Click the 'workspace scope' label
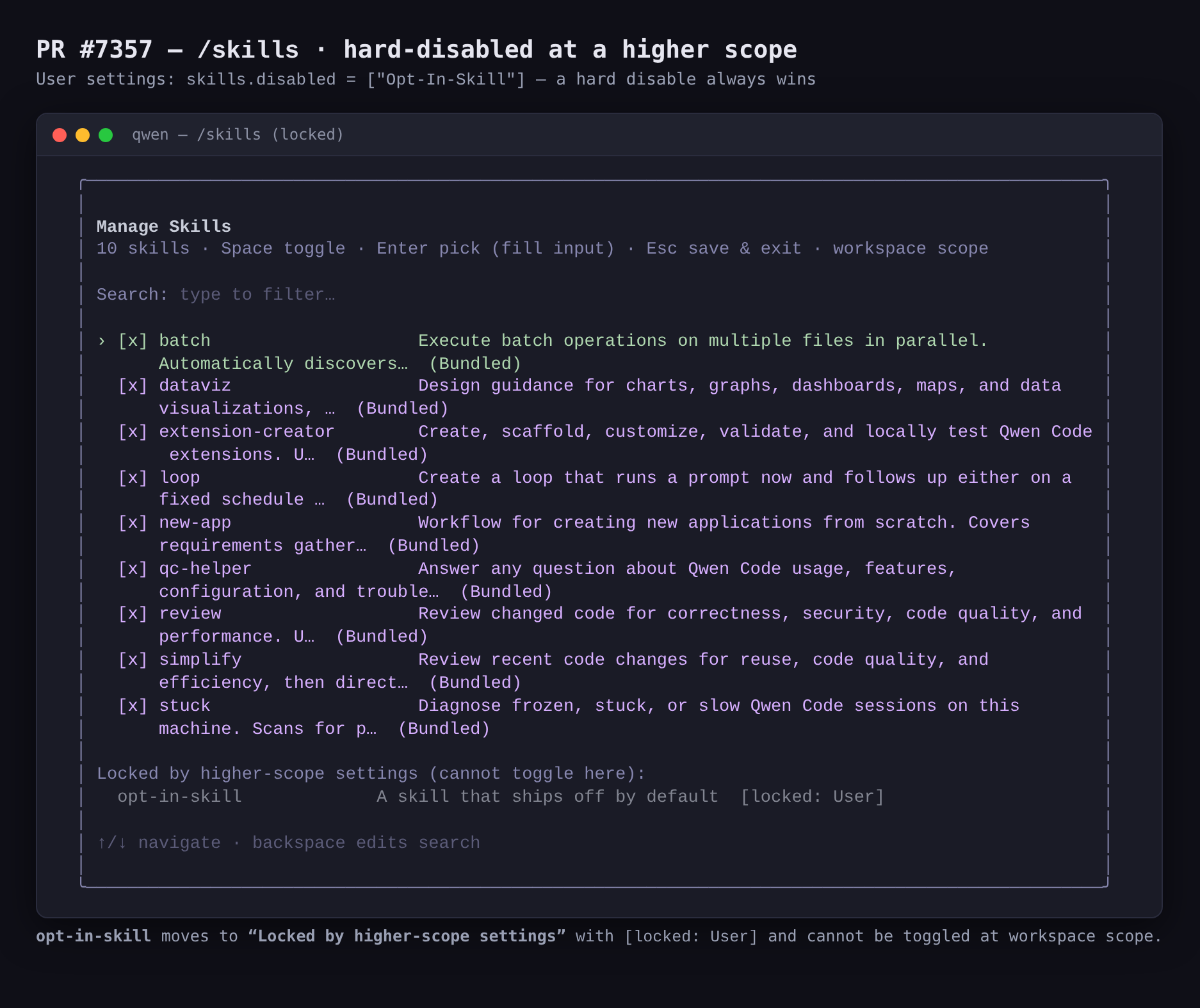 pyautogui.click(x=911, y=248)
